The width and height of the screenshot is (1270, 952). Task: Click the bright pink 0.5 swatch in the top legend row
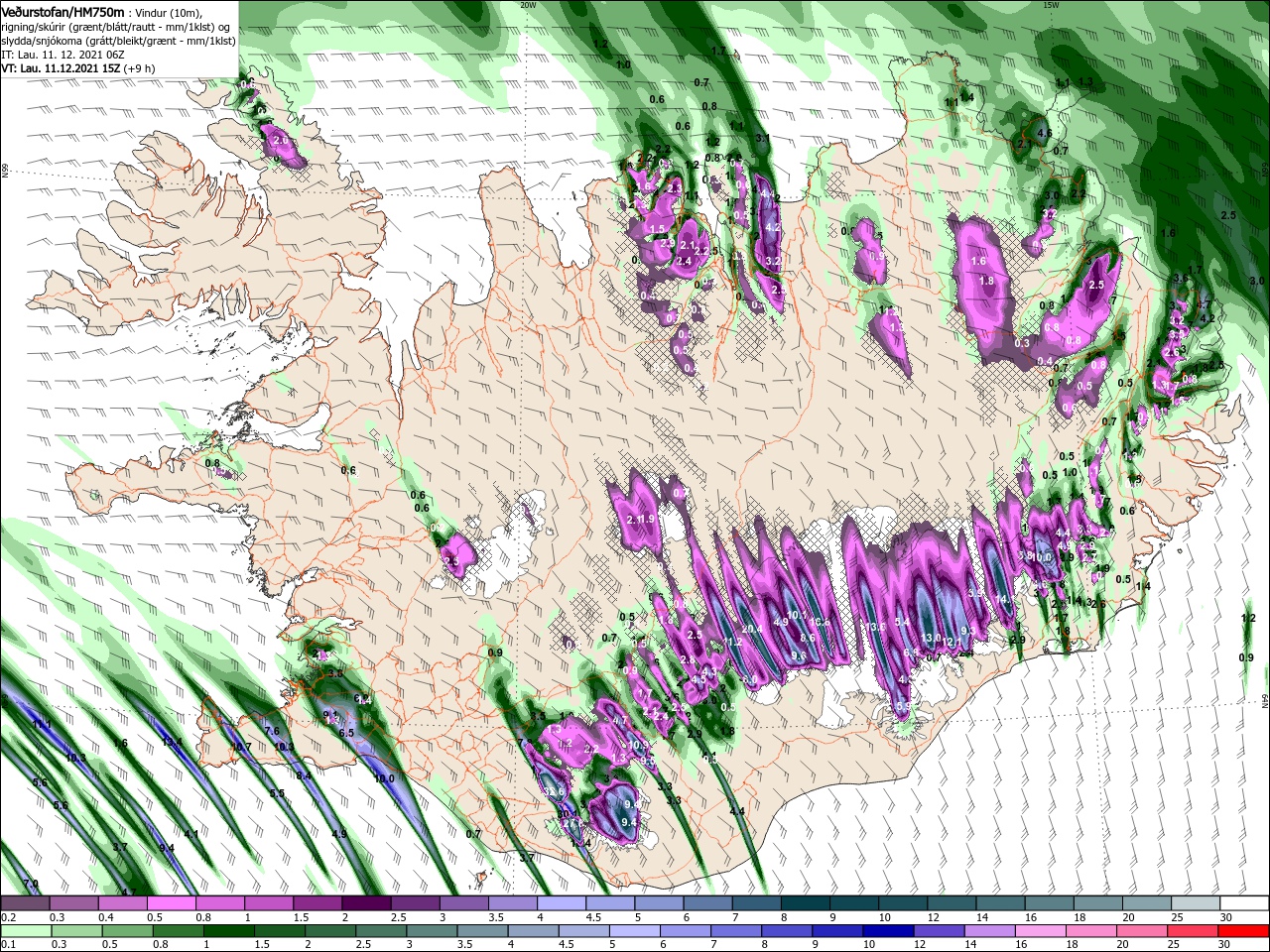click(171, 904)
